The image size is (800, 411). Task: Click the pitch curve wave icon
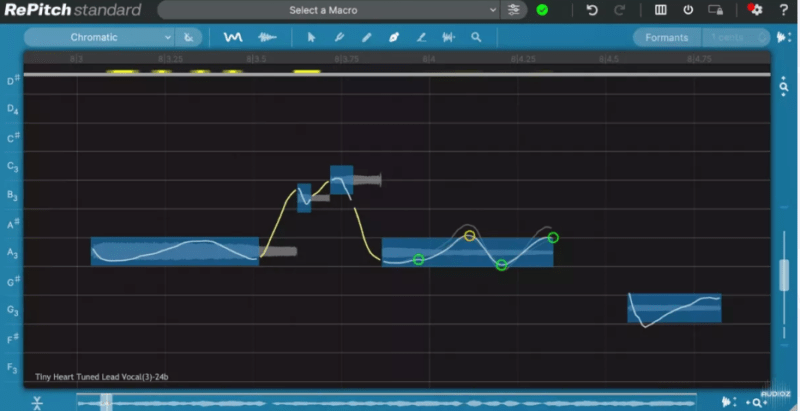coord(233,37)
